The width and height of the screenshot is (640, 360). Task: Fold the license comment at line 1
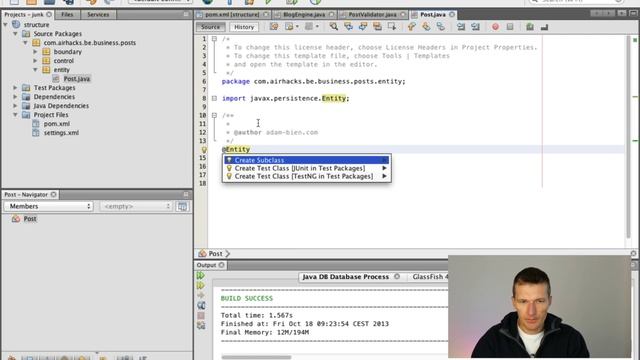214,39
